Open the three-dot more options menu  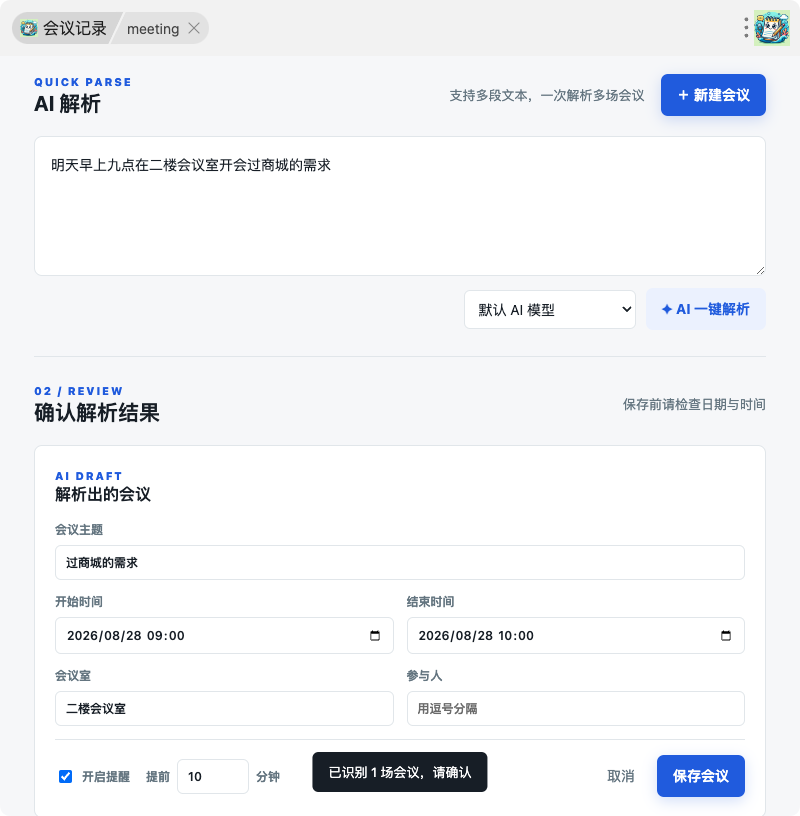tap(746, 28)
